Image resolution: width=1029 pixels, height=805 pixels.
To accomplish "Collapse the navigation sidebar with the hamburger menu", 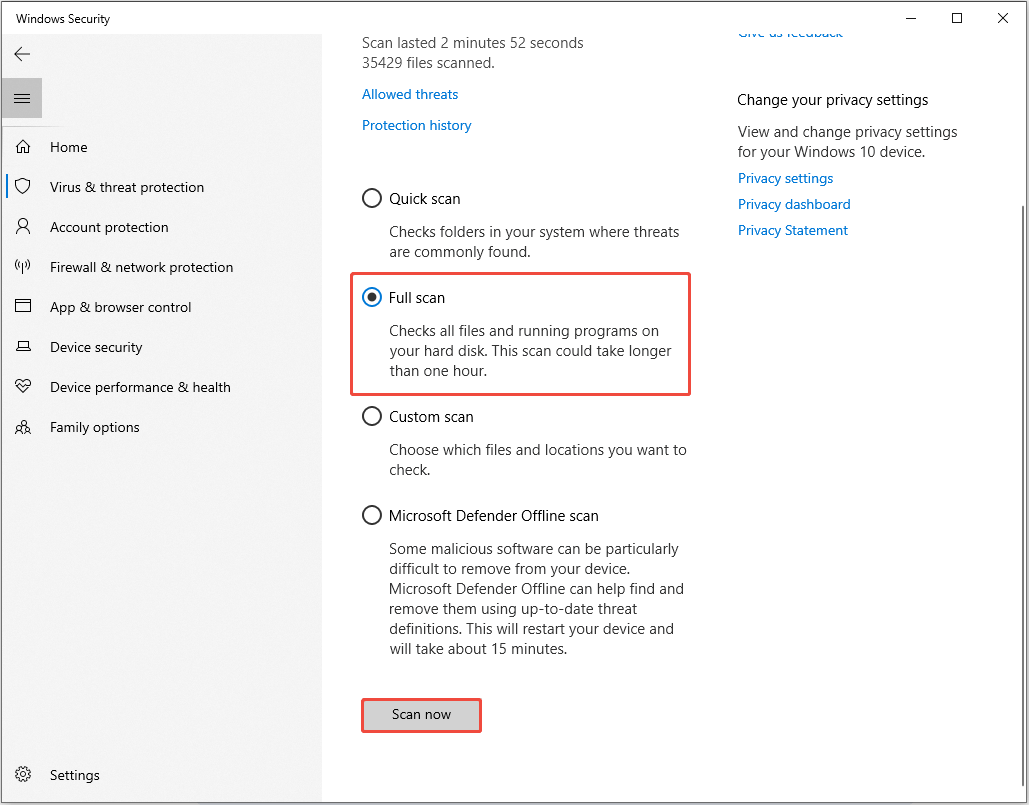I will [21, 98].
